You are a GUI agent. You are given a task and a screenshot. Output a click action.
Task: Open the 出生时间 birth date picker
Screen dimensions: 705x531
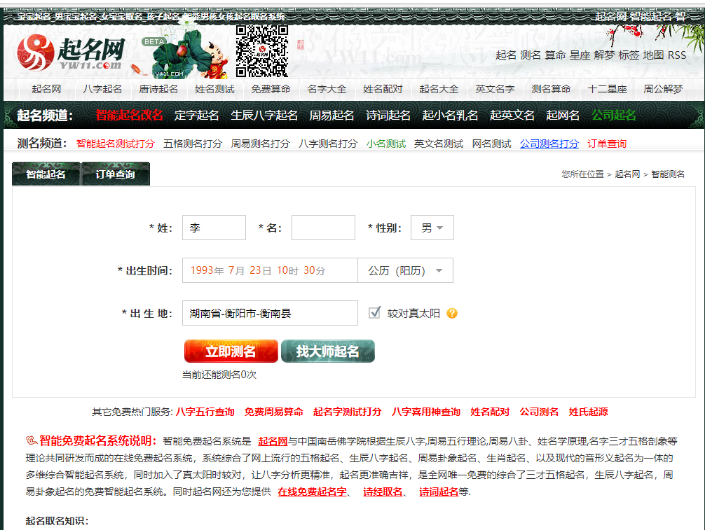pyautogui.click(x=269, y=270)
